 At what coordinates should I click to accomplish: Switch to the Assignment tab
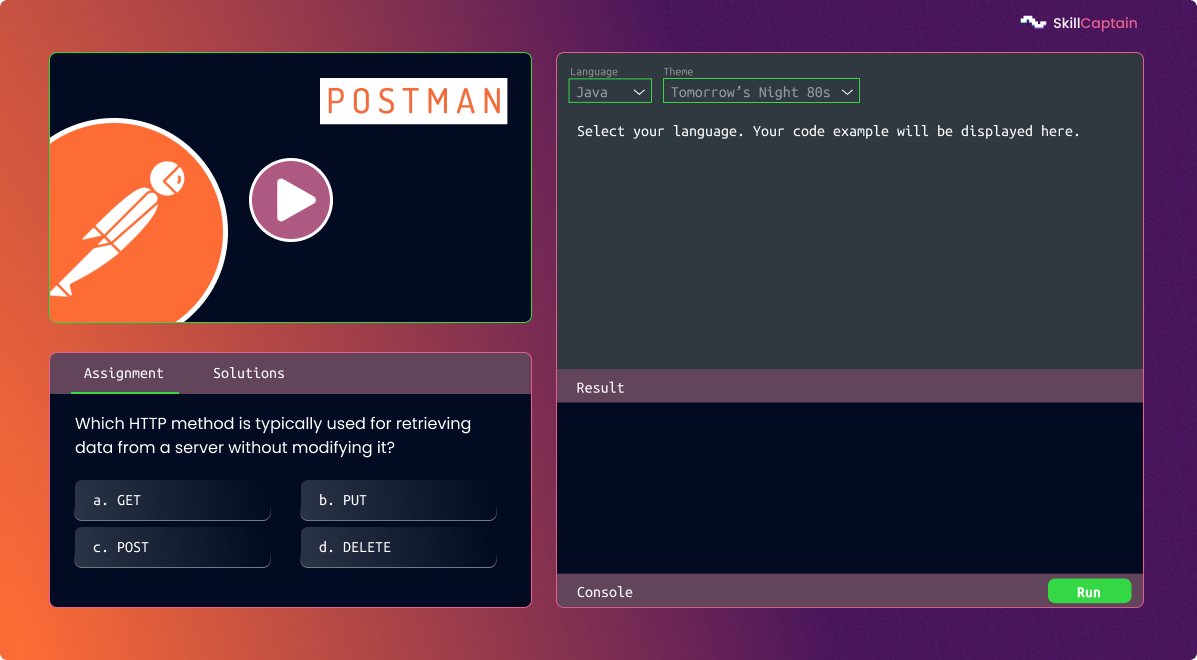pos(124,373)
